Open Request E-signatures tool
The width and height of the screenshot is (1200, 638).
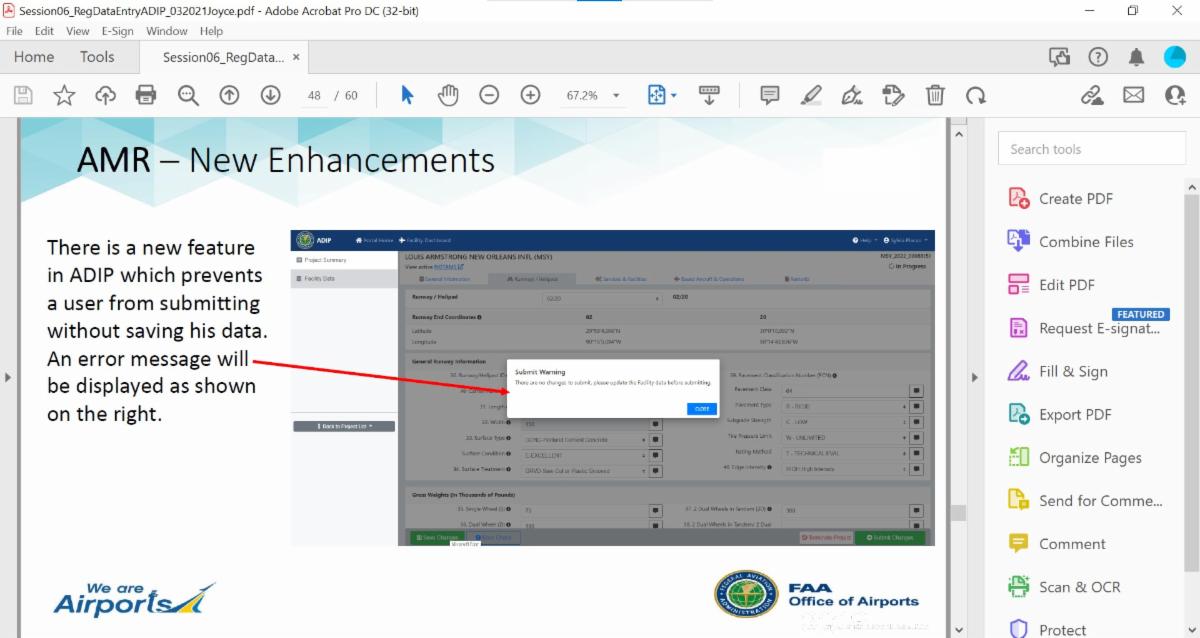1085,328
